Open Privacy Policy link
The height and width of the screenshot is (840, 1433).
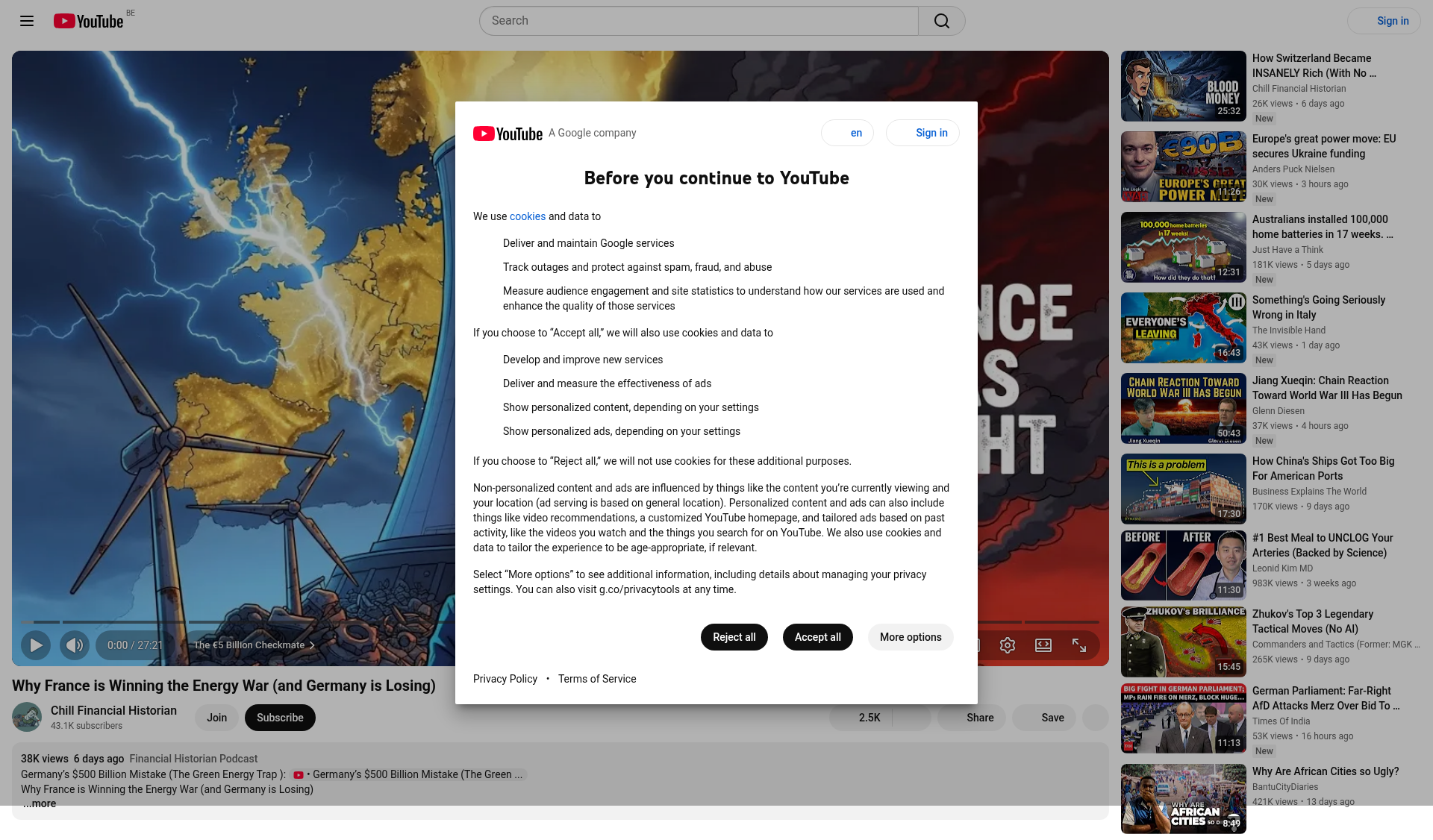point(505,679)
